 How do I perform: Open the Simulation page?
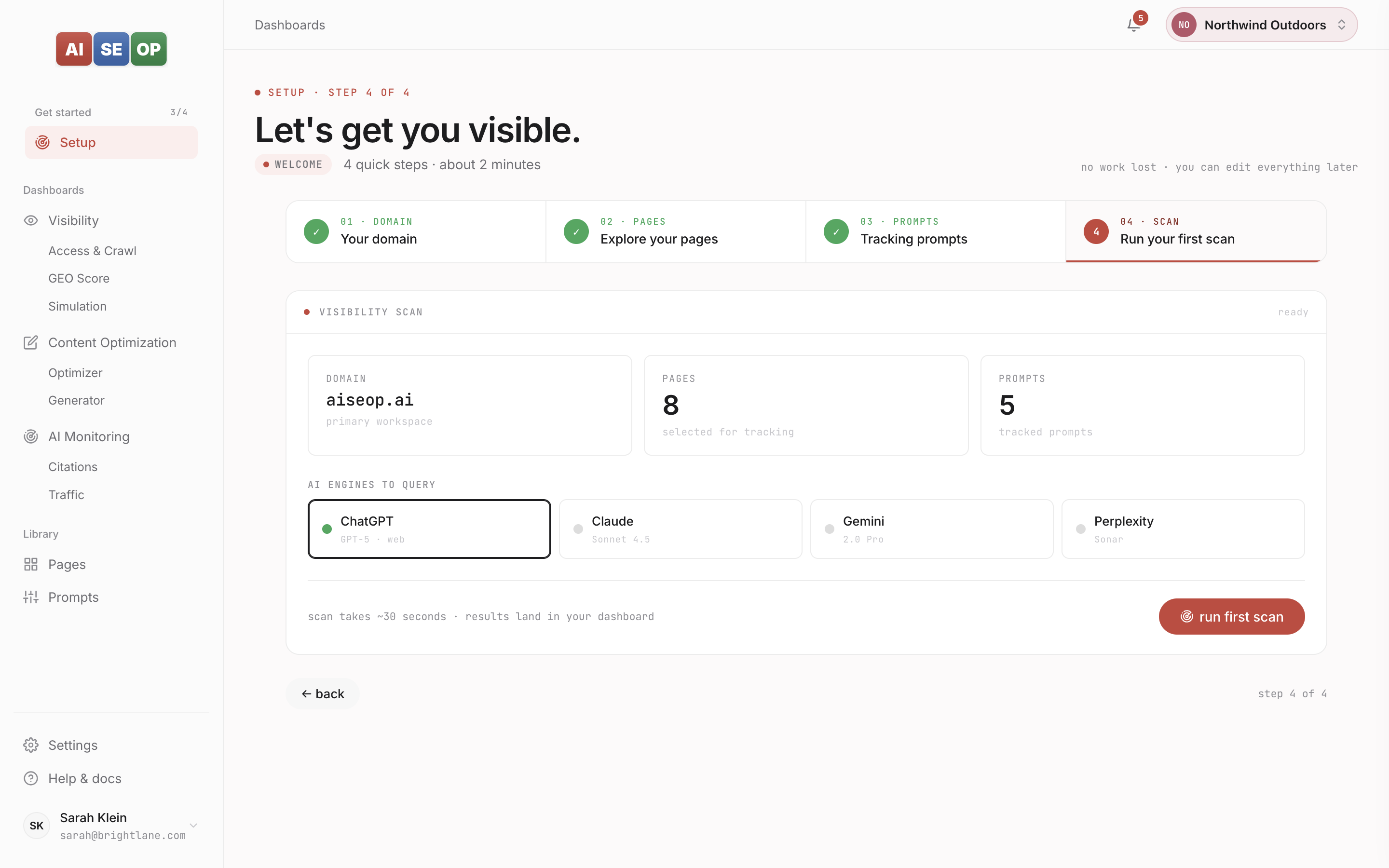point(78,307)
